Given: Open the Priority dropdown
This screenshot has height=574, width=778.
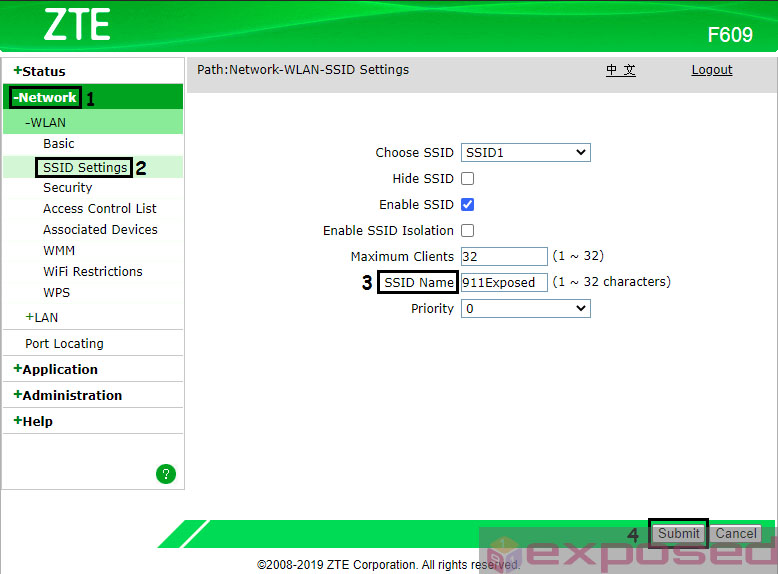Looking at the screenshot, I should coord(525,309).
